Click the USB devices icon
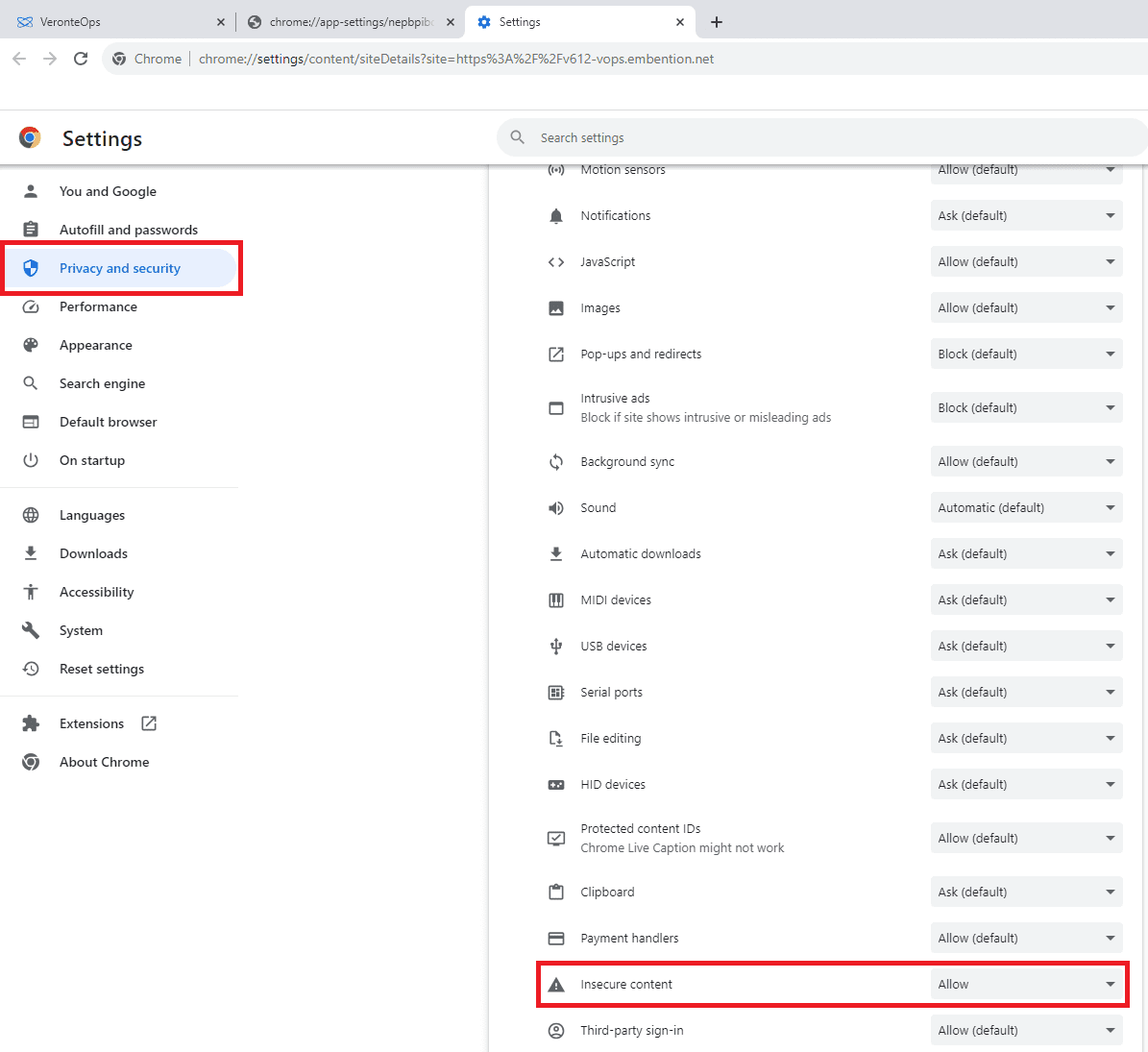This screenshot has height=1052, width=1148. coord(556,647)
